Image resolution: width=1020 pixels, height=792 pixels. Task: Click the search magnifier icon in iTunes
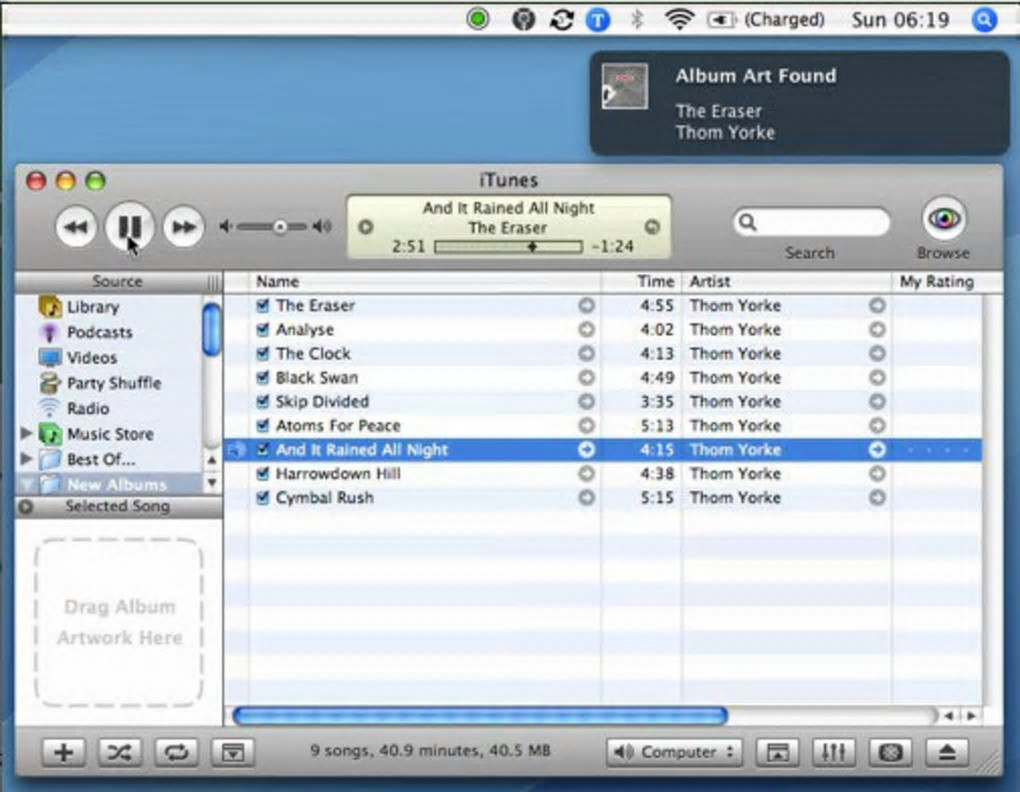[748, 223]
